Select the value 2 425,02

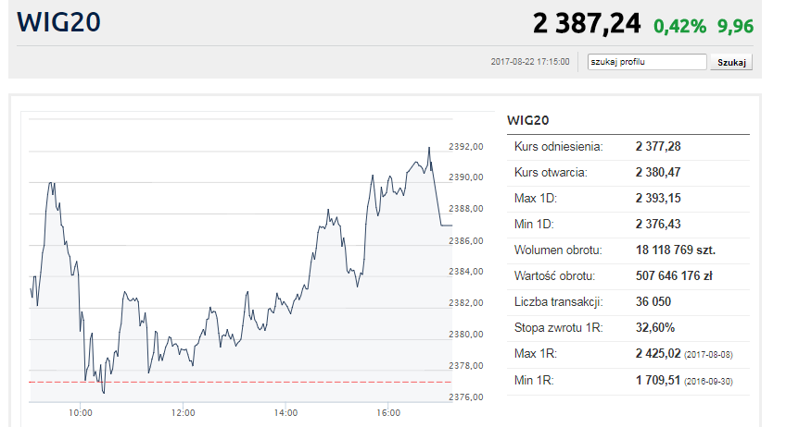click(658, 353)
